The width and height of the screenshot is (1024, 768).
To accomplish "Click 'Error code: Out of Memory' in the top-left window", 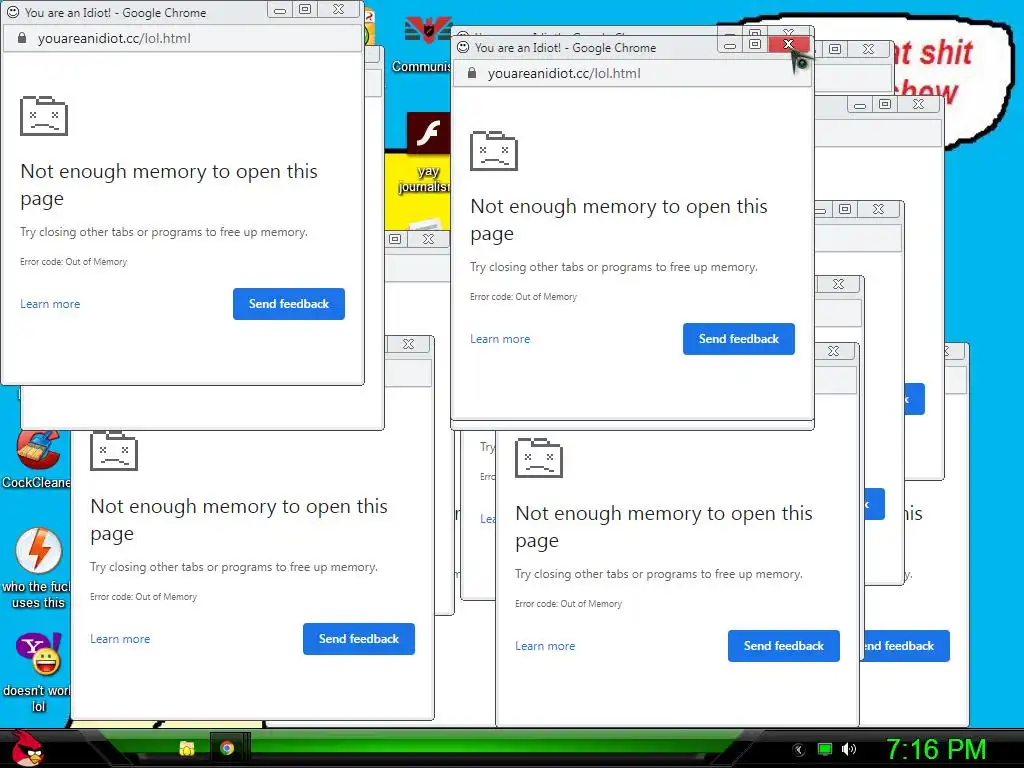I will point(74,262).
